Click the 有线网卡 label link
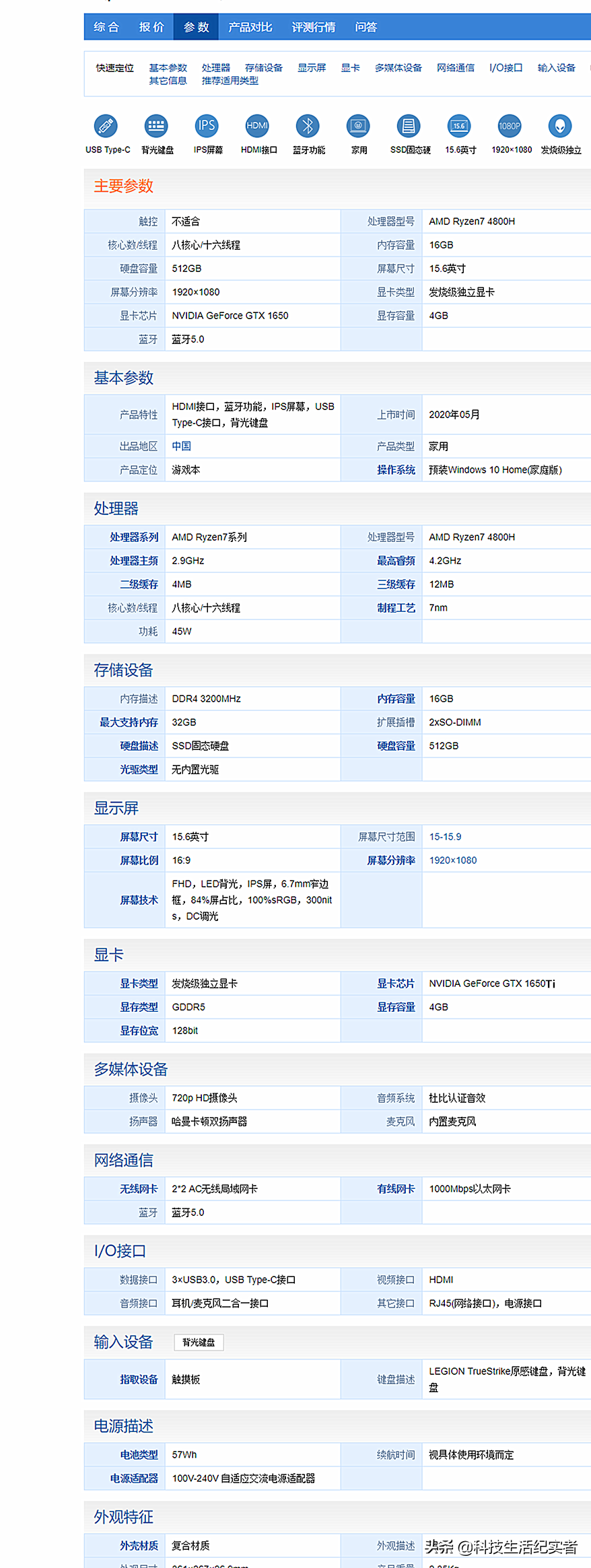This screenshot has width=591, height=1568. [x=396, y=1189]
